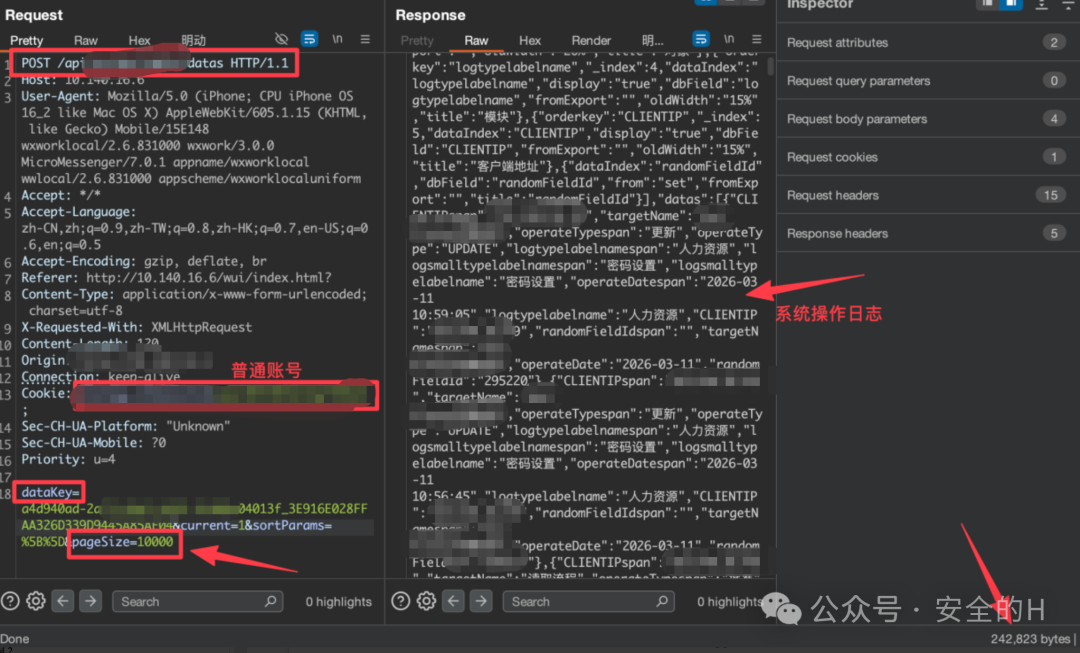
Task: Switch Request view to Raw tab
Action: coord(85,41)
